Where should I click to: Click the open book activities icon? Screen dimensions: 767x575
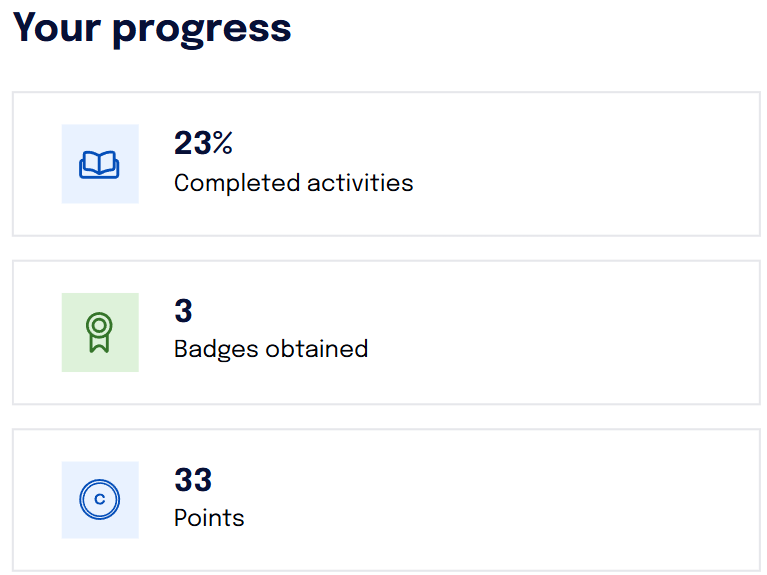[99, 164]
